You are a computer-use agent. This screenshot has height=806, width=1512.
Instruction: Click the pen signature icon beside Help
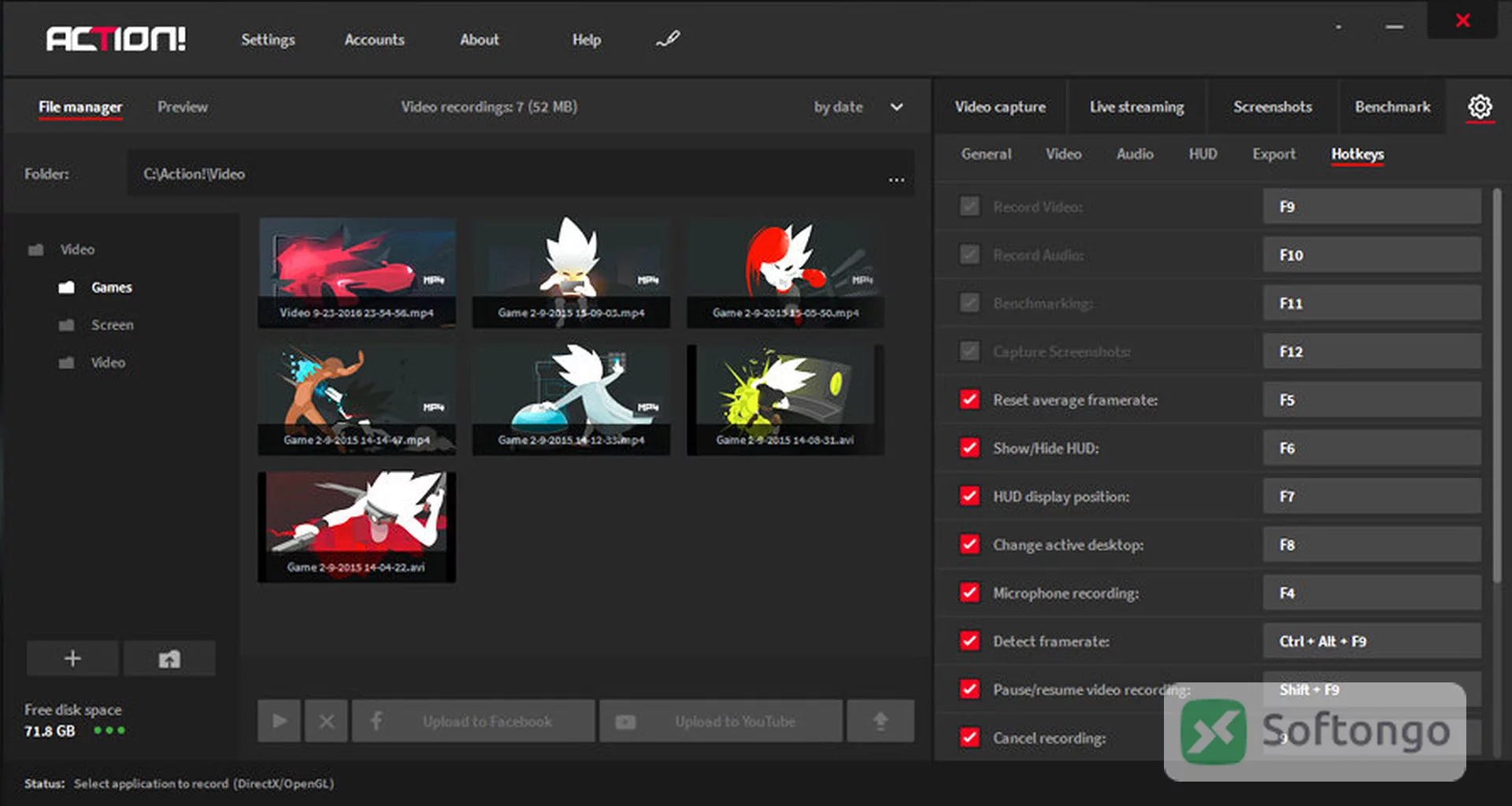pos(668,39)
